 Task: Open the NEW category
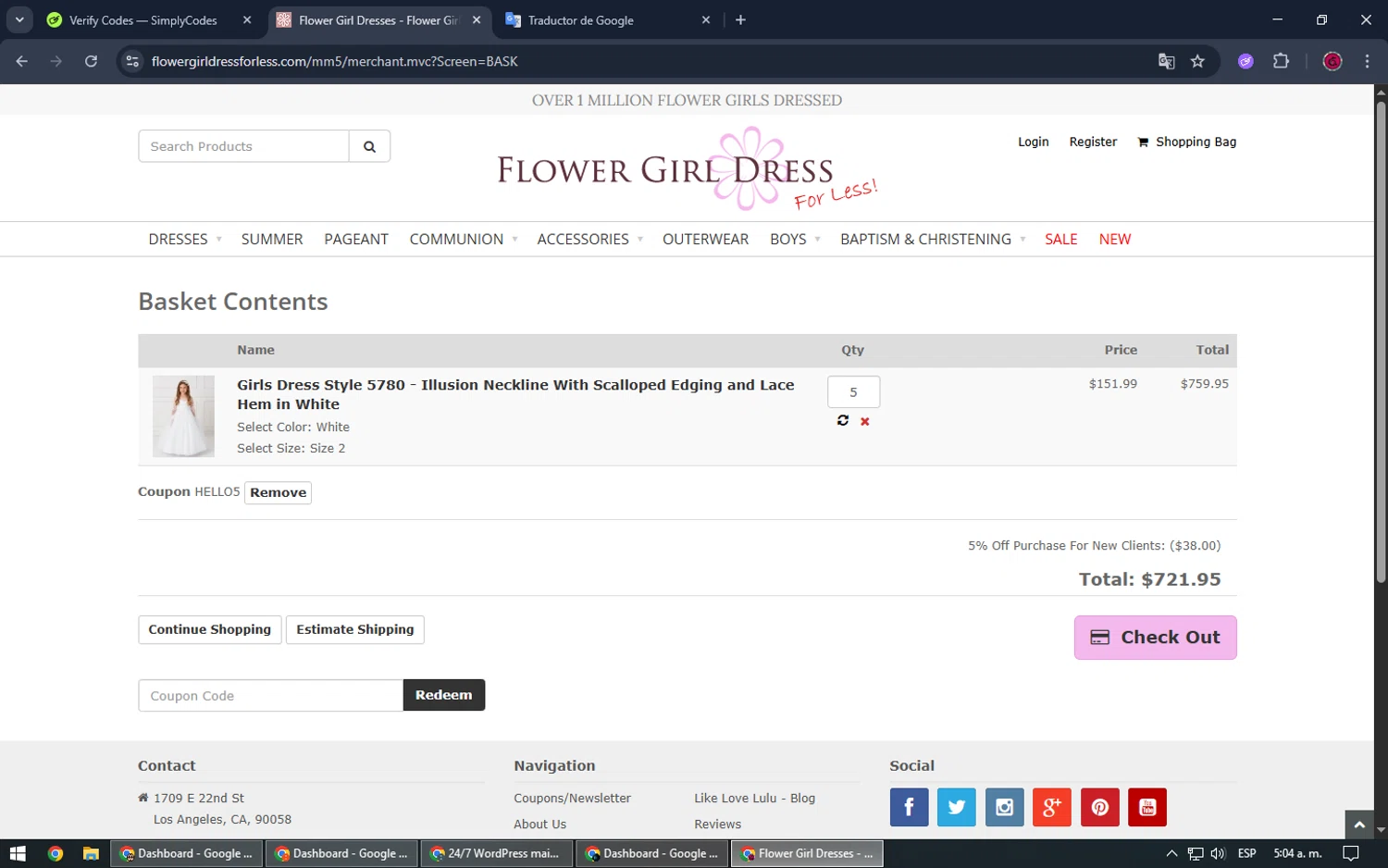(1114, 239)
